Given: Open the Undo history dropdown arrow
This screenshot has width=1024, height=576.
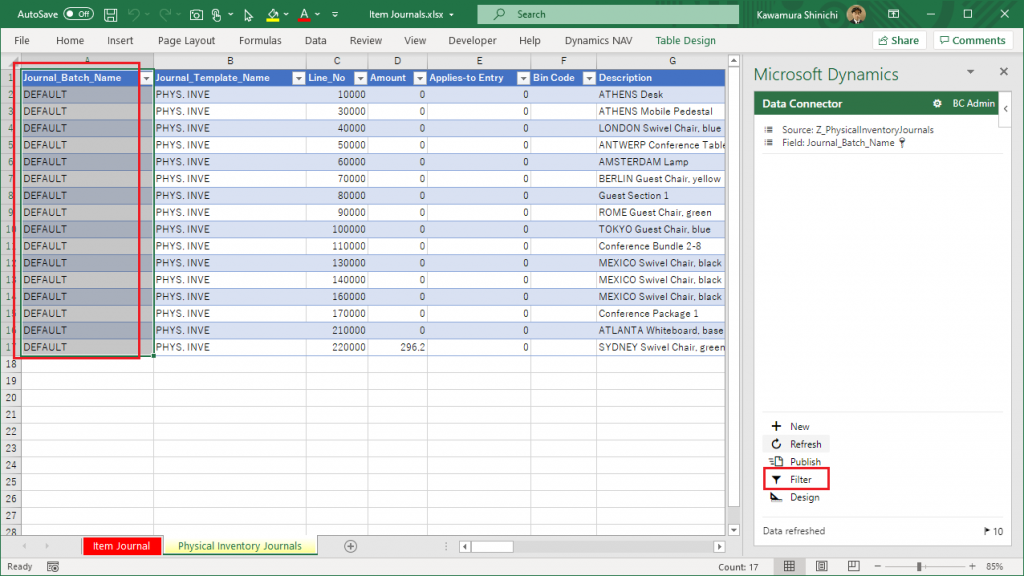Looking at the screenshot, I should (148, 14).
